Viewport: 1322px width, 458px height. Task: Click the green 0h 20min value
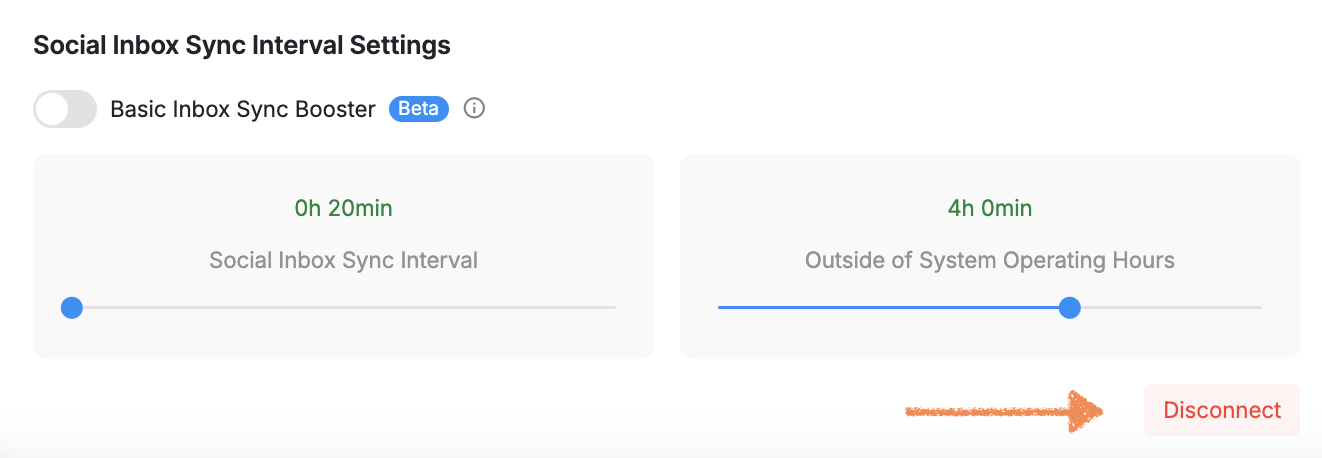click(343, 209)
